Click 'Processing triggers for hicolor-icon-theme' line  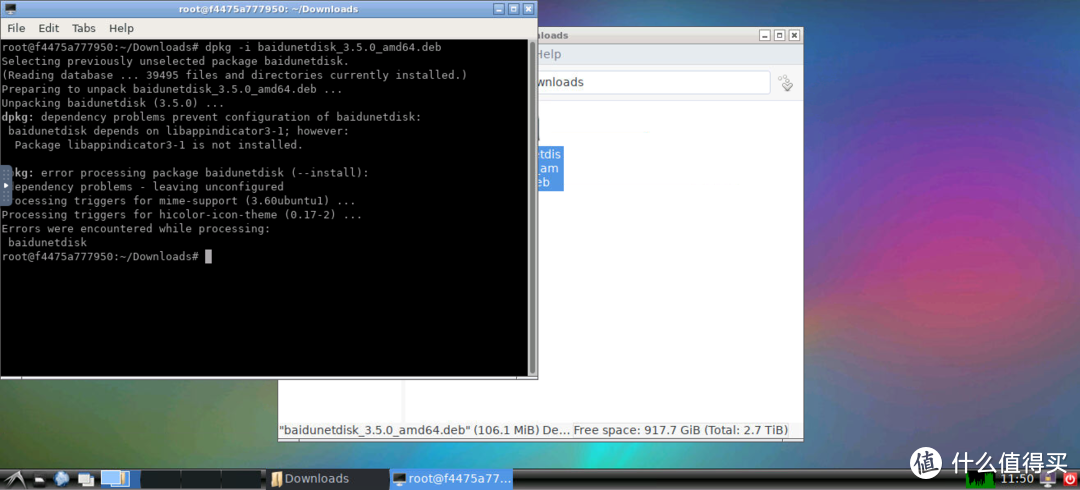pyautogui.click(x=182, y=214)
